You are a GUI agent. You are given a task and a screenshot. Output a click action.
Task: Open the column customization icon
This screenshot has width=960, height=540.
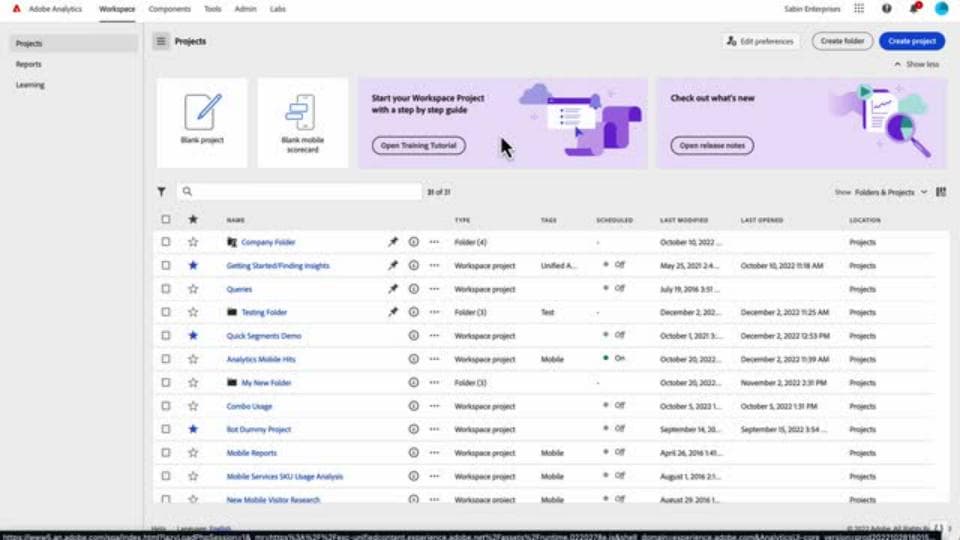(941, 192)
